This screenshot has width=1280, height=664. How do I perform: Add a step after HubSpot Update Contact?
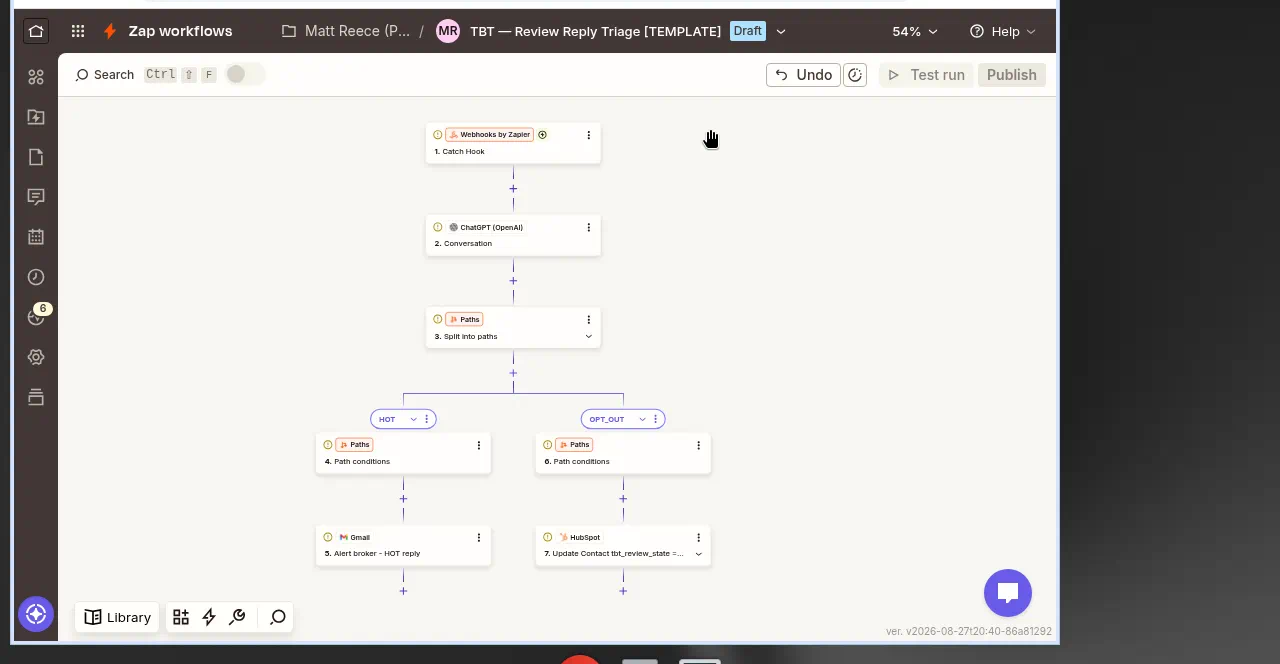coord(623,591)
